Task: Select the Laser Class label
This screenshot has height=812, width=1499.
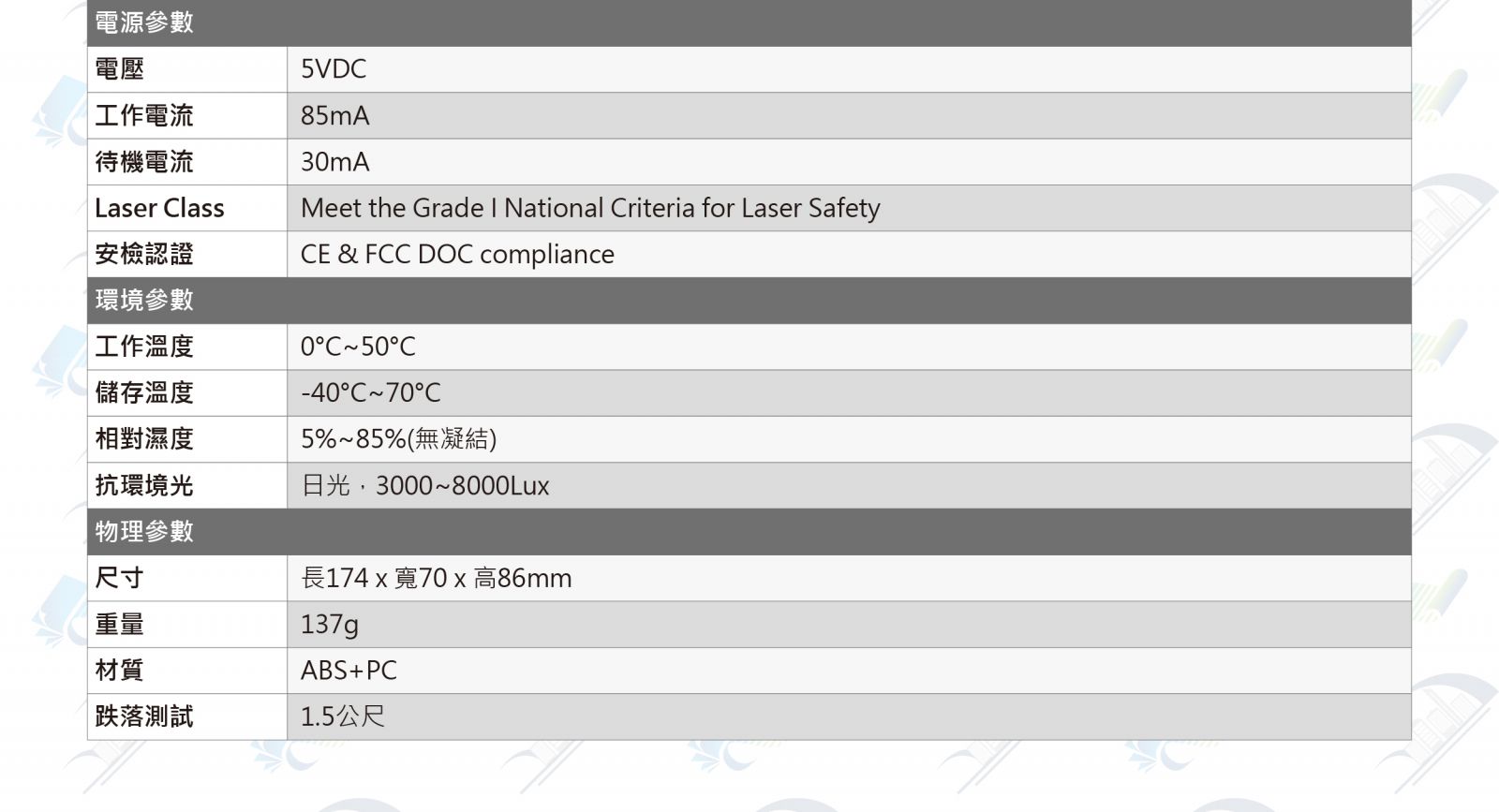Action: (159, 208)
